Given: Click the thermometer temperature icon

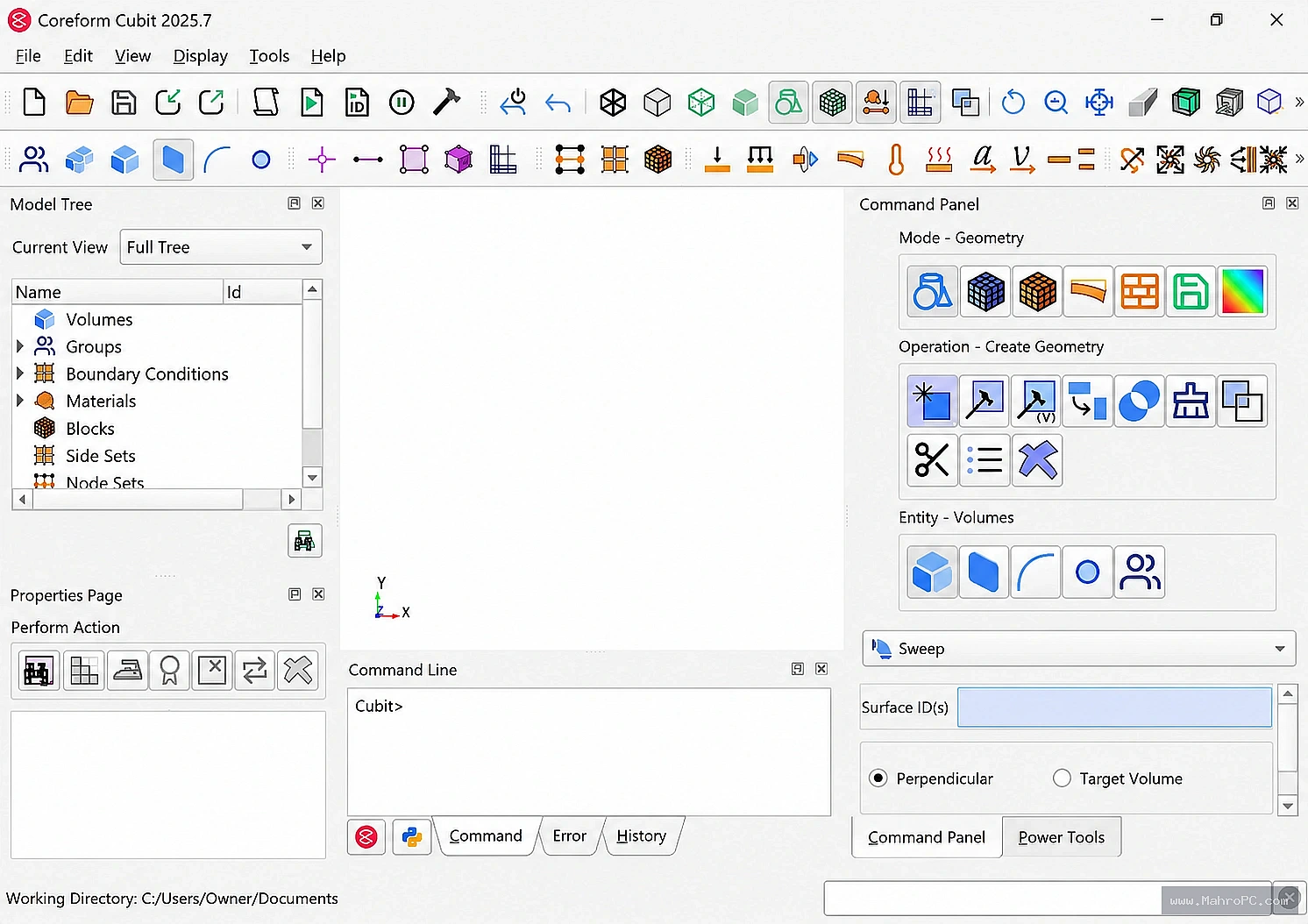Looking at the screenshot, I should tap(895, 160).
